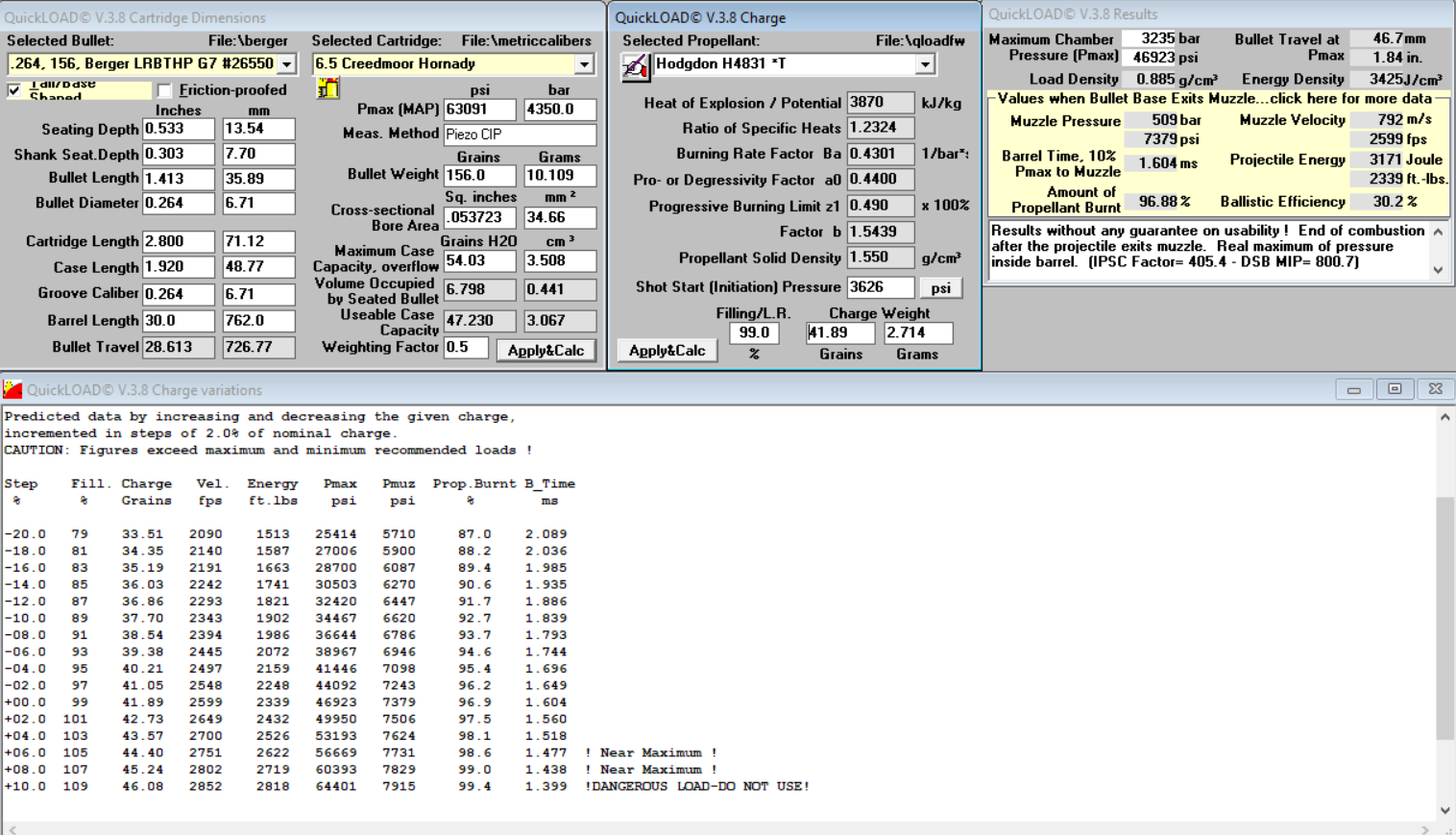1456x835 pixels.
Task: Click the Volume Occupied by Seated Bullet grains field
Action: point(479,289)
